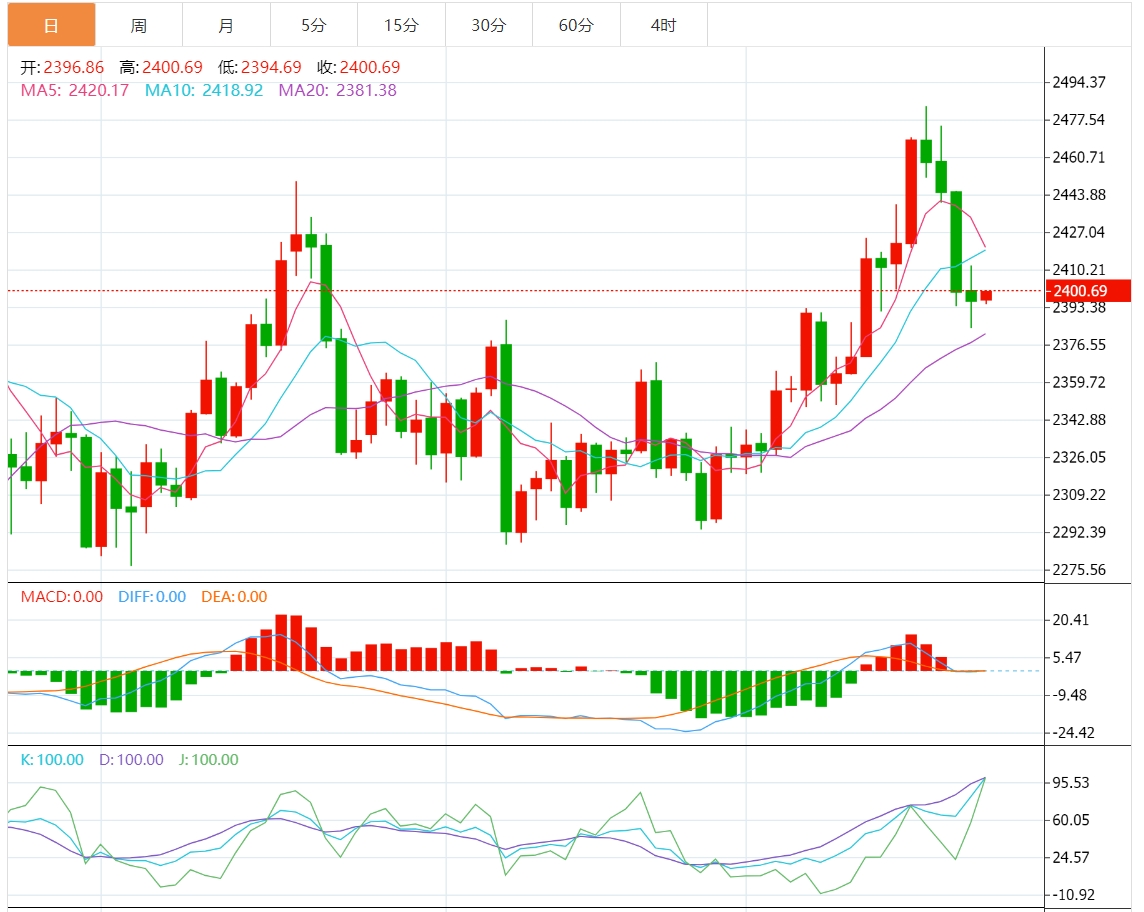Click the 2494.37 price axis label
1144x912 pixels.
1078,82
